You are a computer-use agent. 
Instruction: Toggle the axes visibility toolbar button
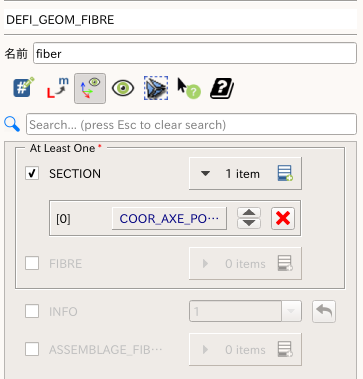tap(90, 88)
